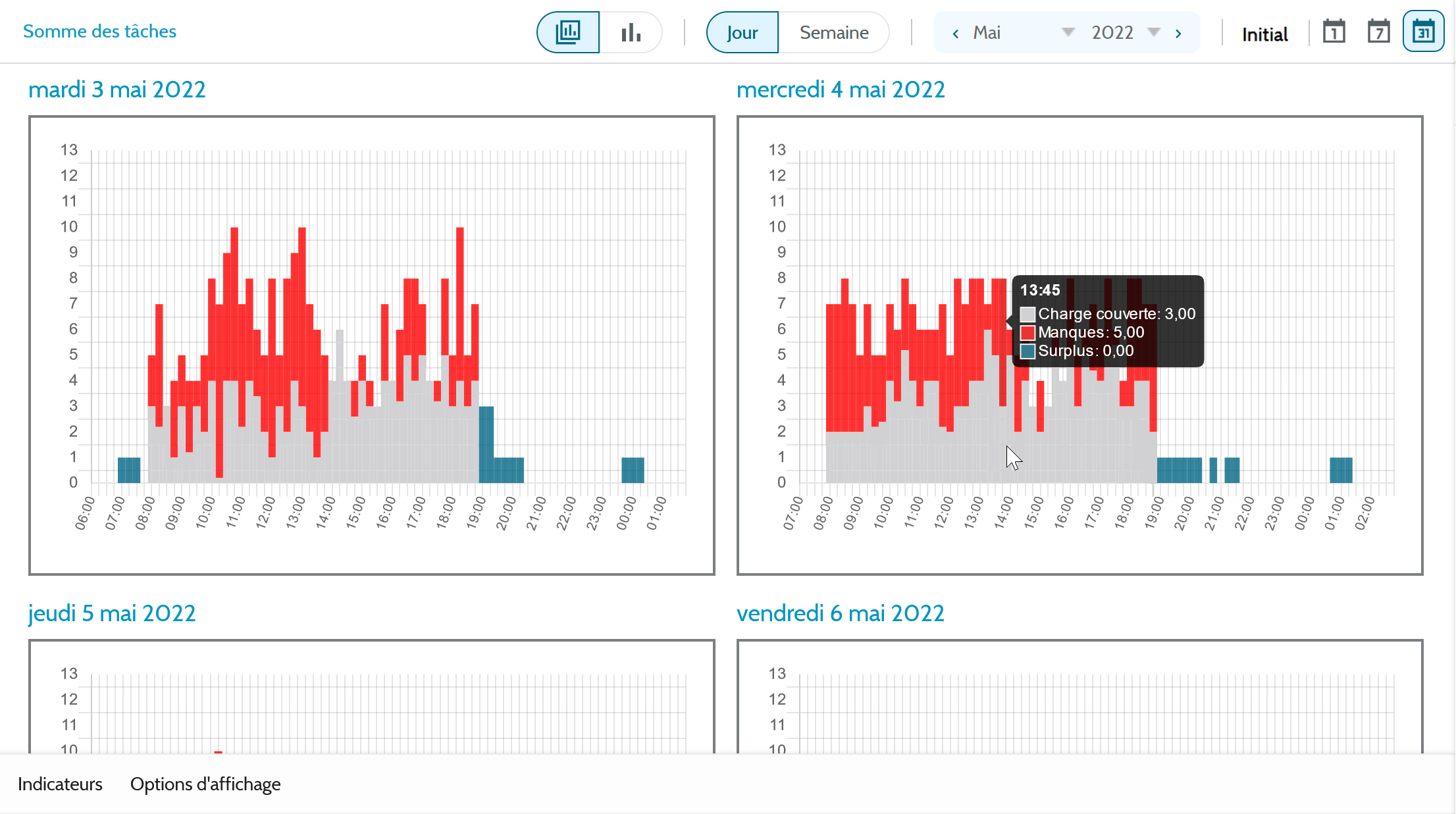Image resolution: width=1456 pixels, height=814 pixels.
Task: Toggle the Jour view
Action: 742,32
